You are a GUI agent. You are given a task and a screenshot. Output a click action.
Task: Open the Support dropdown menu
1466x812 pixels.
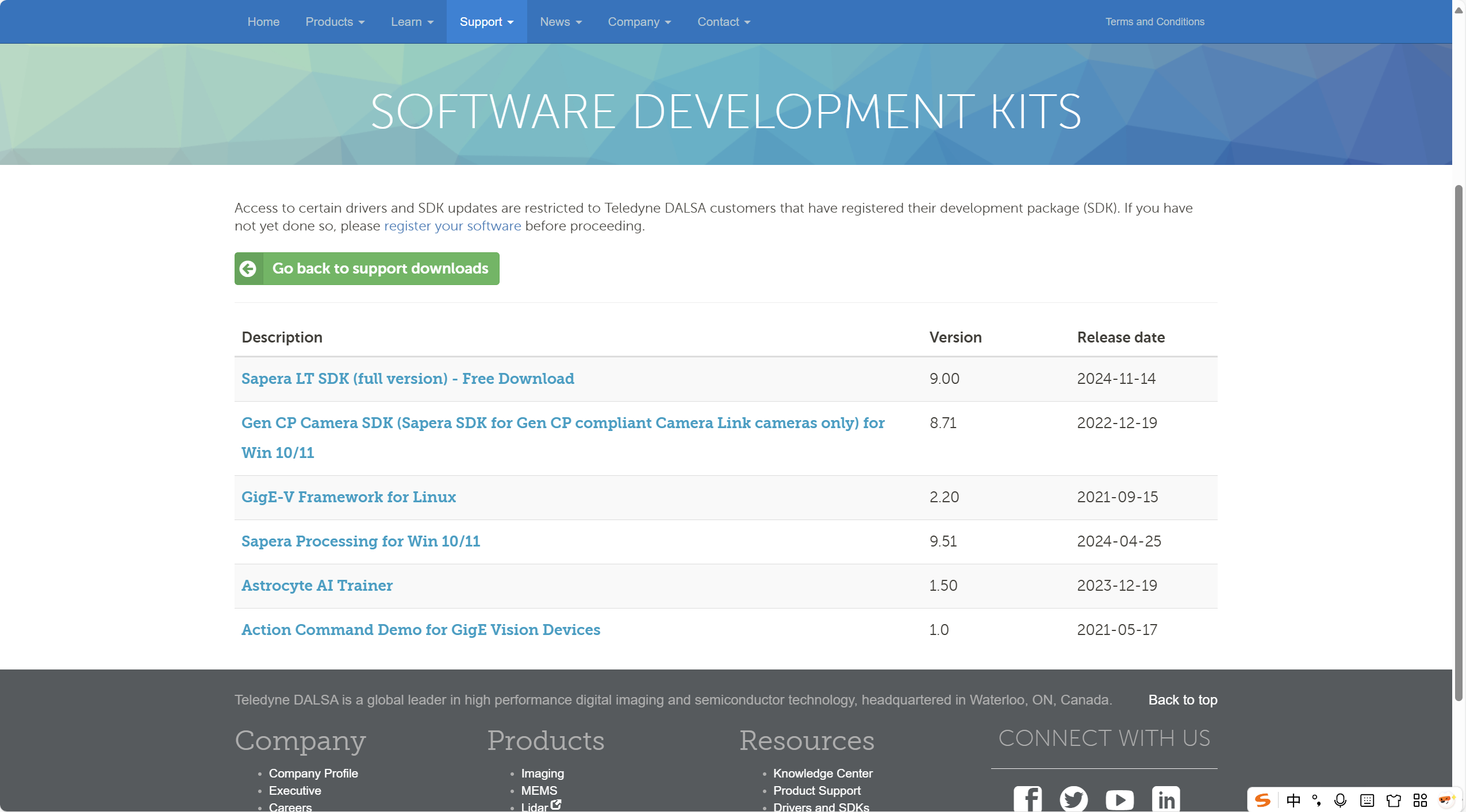(486, 22)
